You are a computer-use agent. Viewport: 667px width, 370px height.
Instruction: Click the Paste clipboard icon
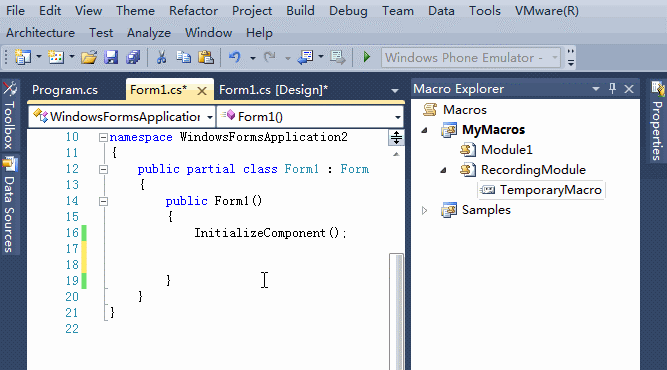[x=206, y=57]
